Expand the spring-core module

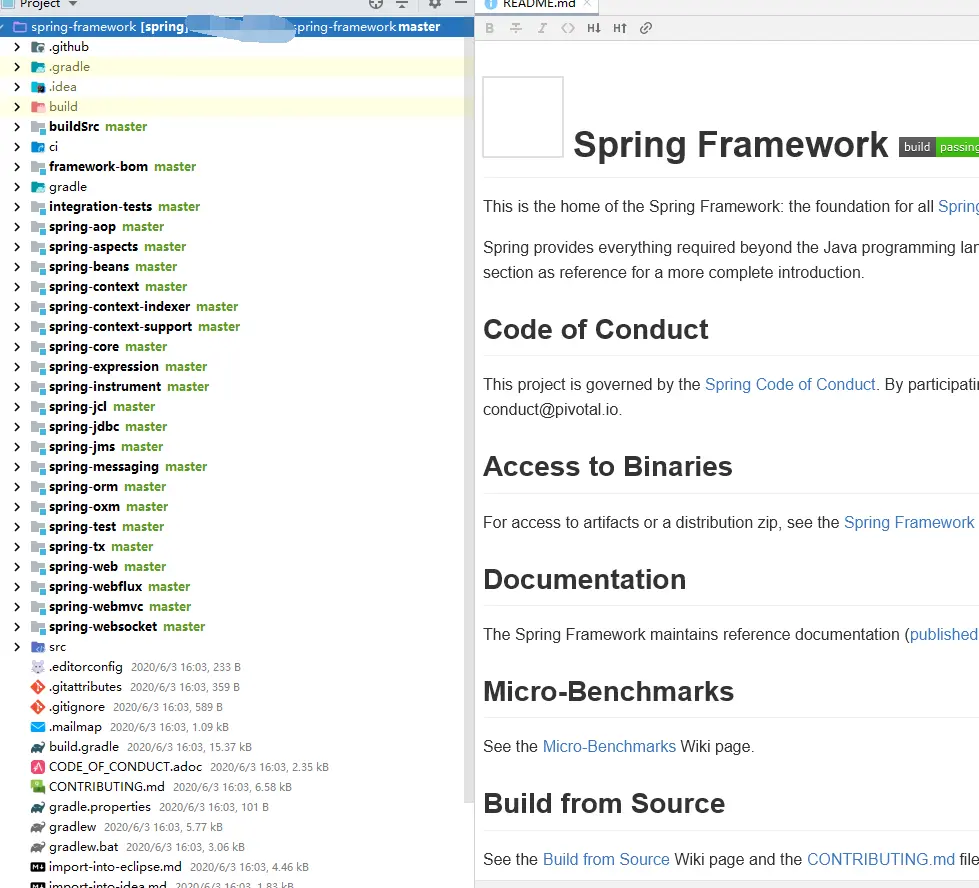click(x=17, y=347)
